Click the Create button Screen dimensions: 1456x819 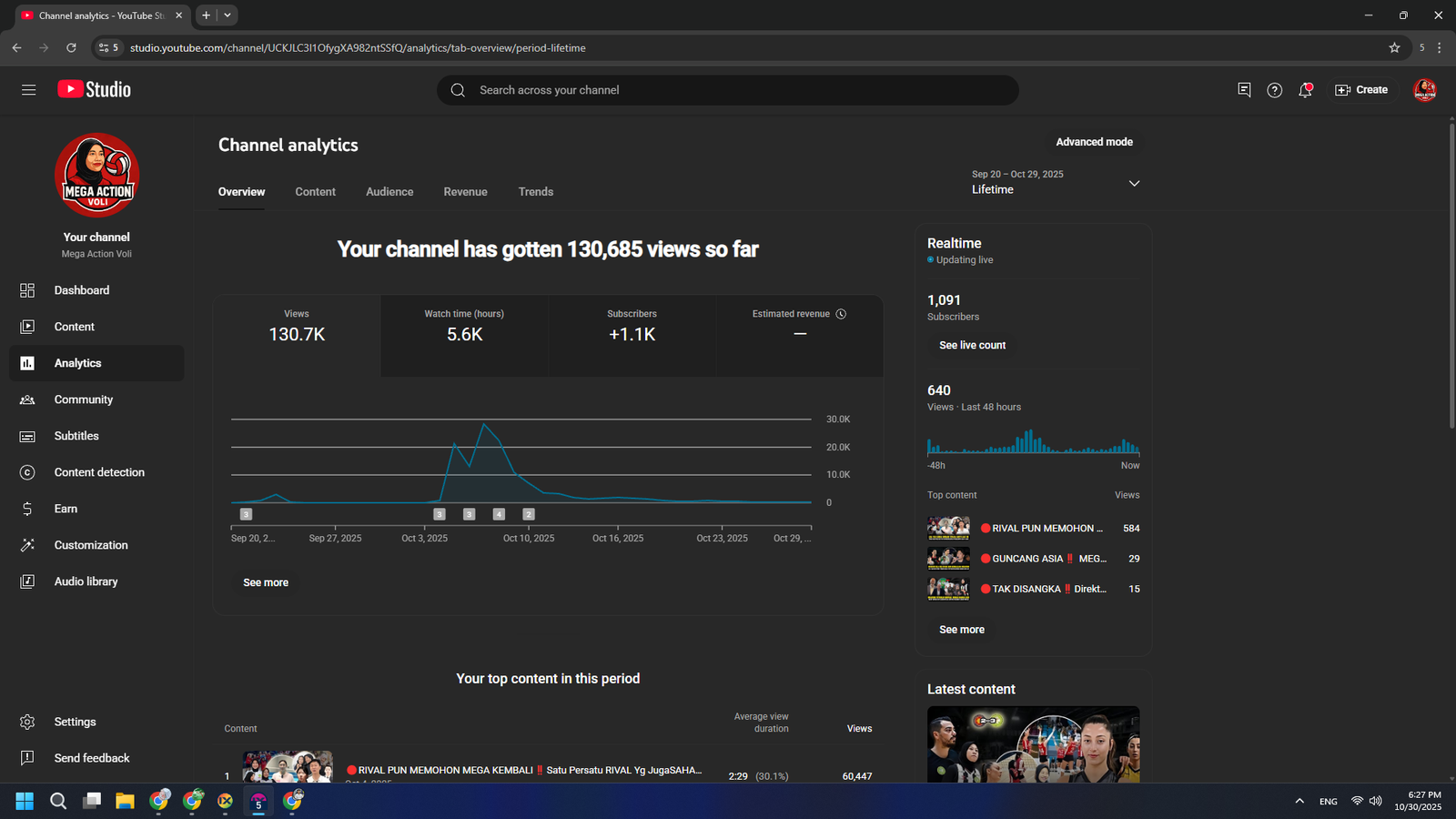tap(1361, 90)
